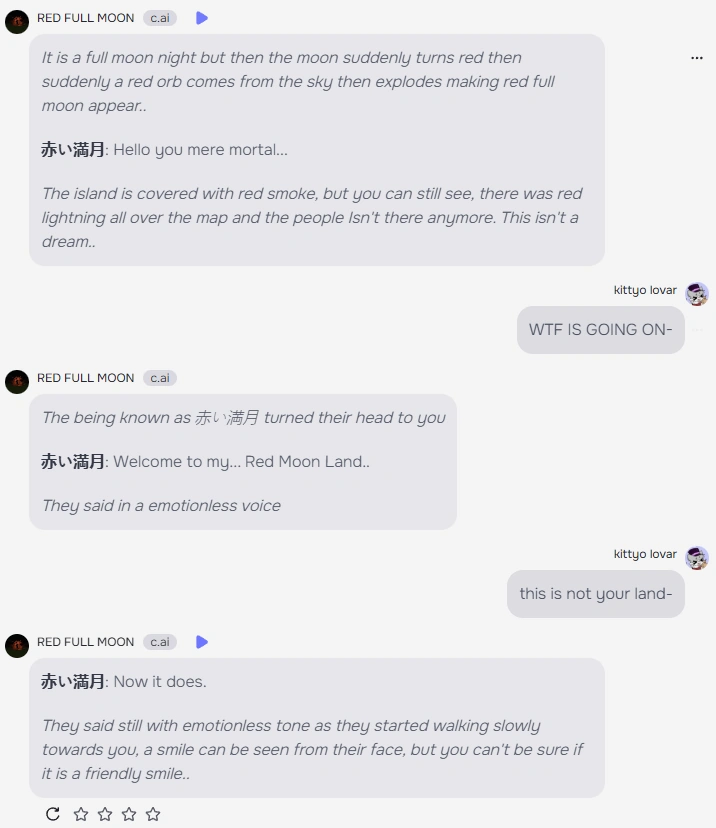Click the c.ai badge above the 'Welcome to my' message

(160, 378)
